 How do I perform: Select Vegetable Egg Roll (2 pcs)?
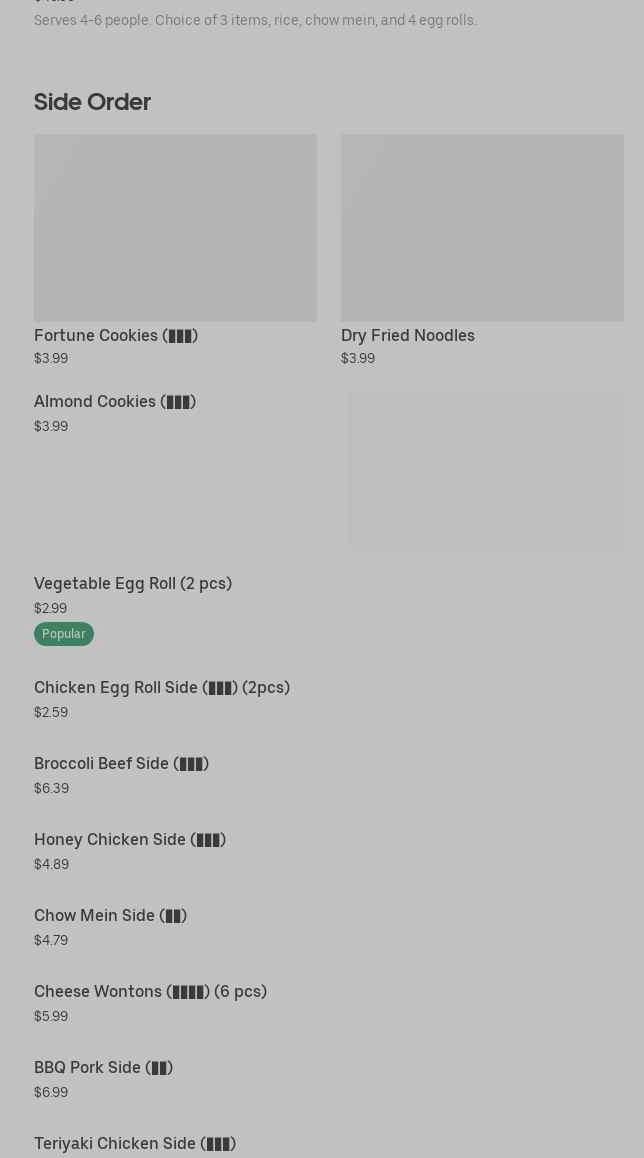(133, 583)
